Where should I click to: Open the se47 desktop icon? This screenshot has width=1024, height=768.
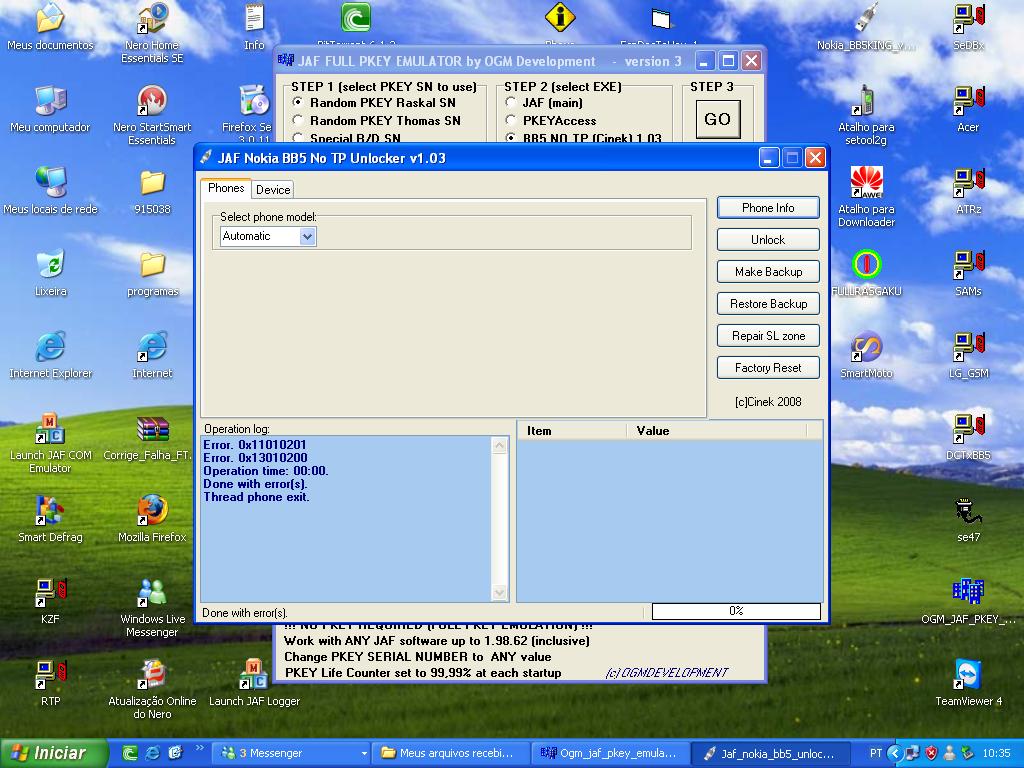(x=968, y=519)
